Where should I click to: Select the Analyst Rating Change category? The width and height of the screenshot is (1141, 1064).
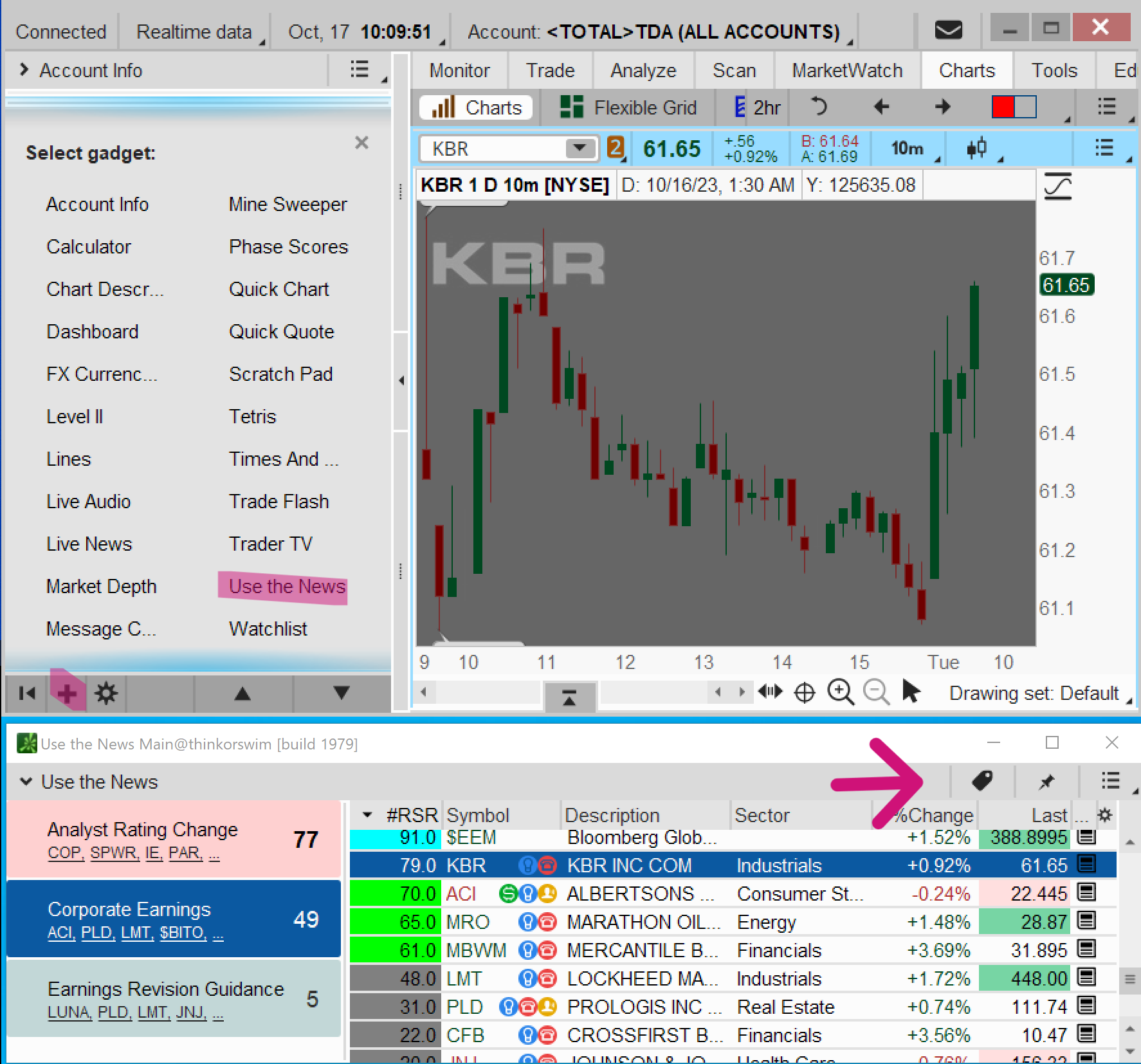click(174, 839)
